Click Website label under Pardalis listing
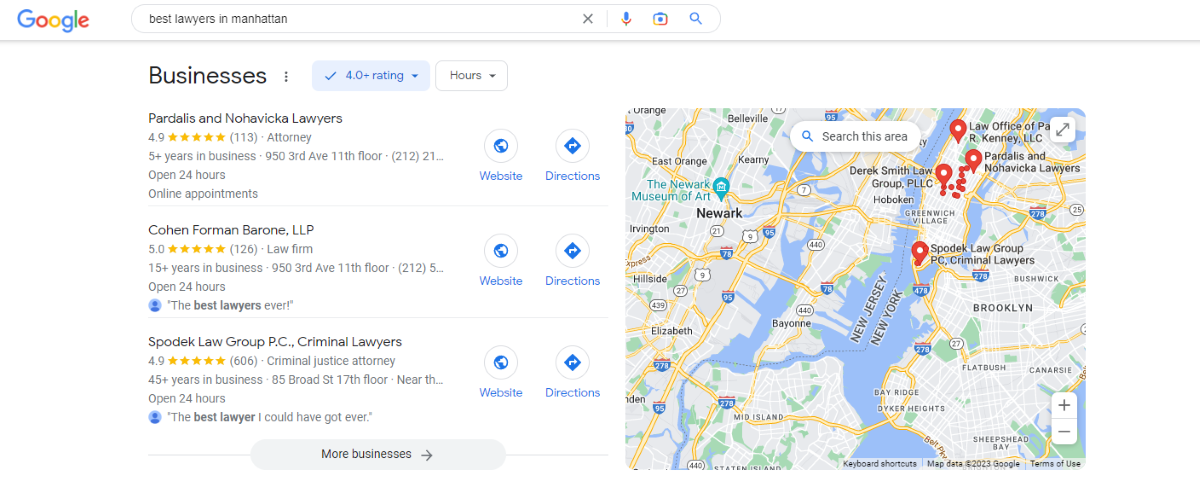 (501, 176)
